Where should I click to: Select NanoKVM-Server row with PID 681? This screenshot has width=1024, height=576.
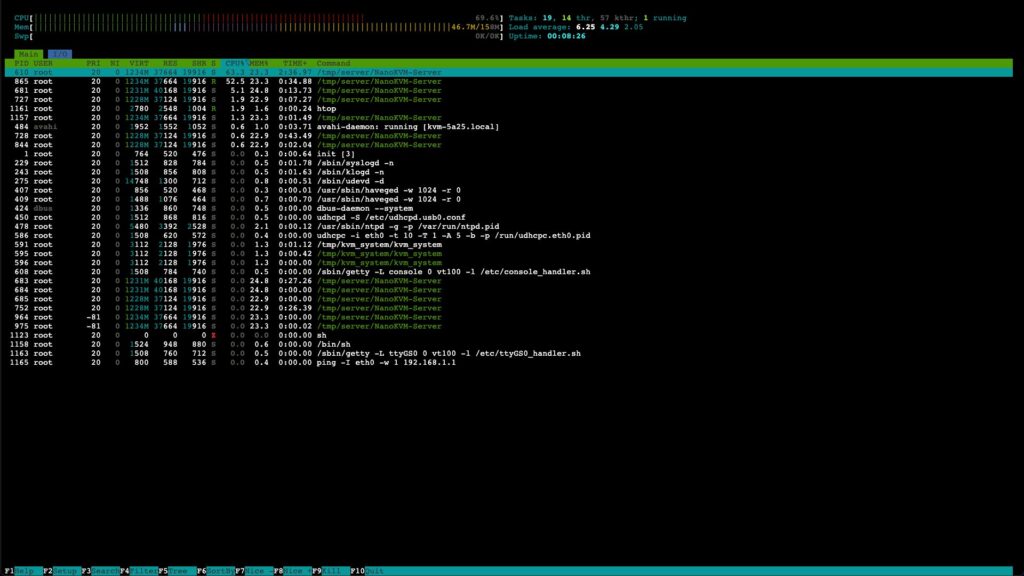click(x=509, y=91)
